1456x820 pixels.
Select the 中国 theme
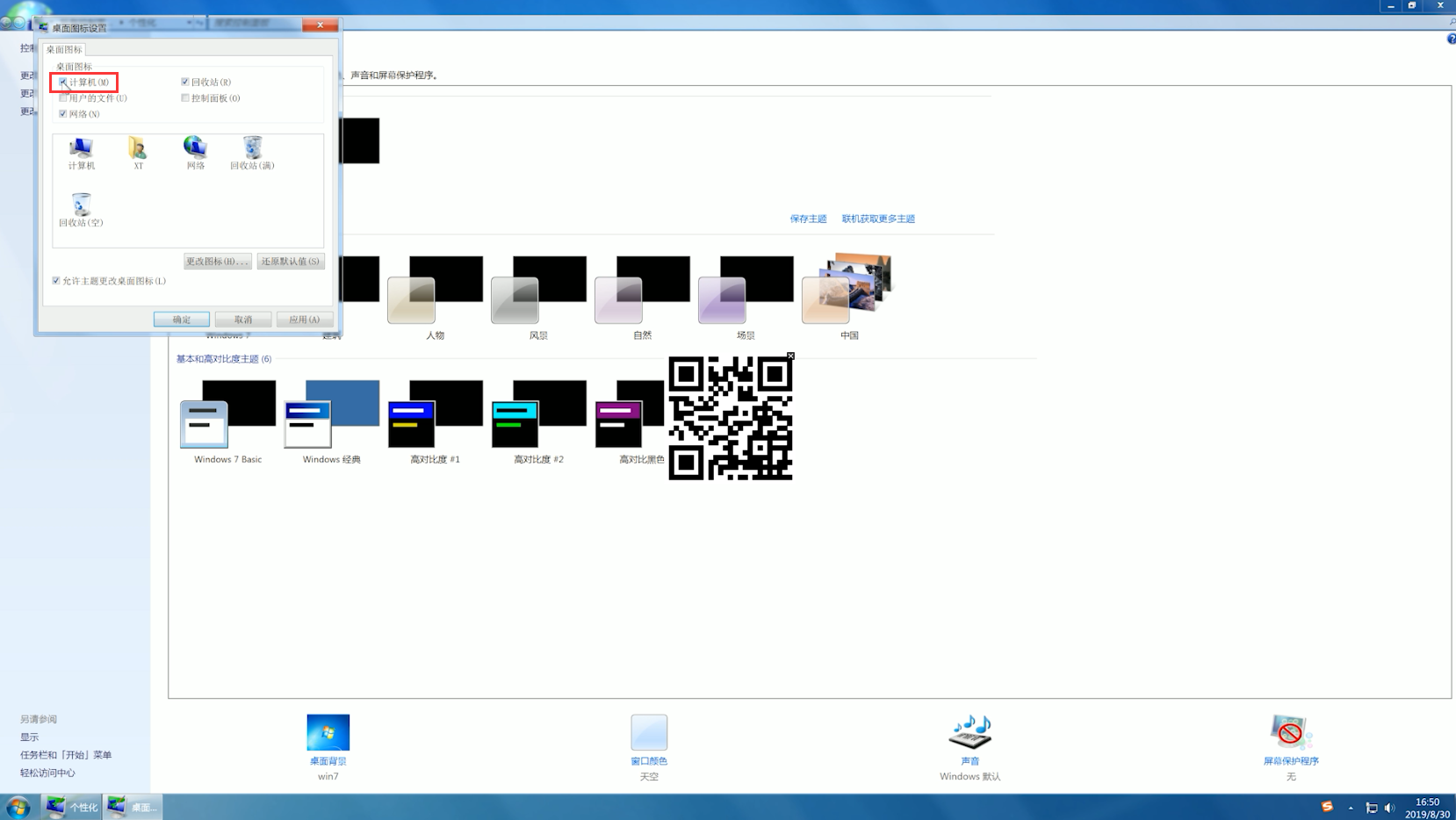[849, 298]
